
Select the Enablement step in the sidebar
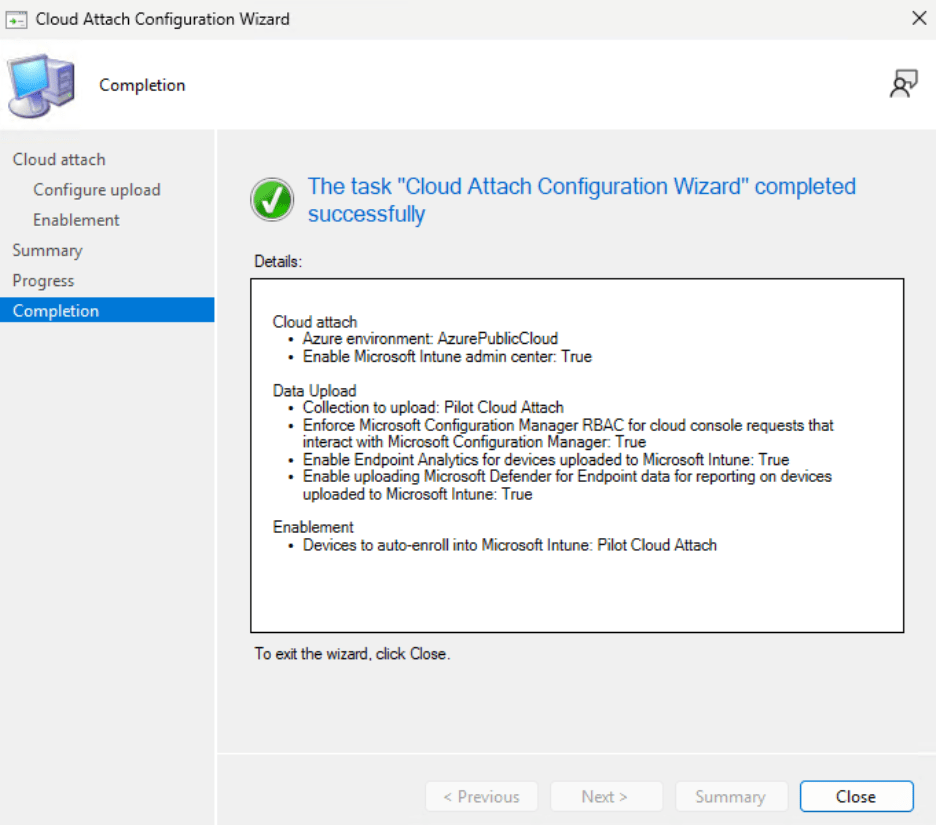tap(76, 219)
